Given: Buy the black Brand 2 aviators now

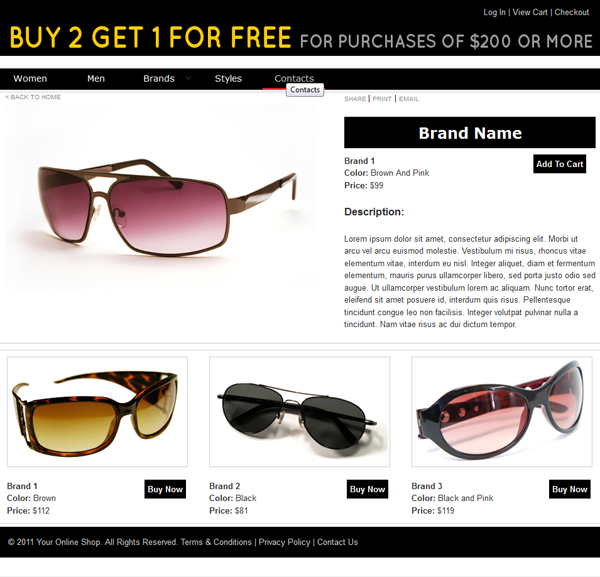Looking at the screenshot, I should coord(367,489).
